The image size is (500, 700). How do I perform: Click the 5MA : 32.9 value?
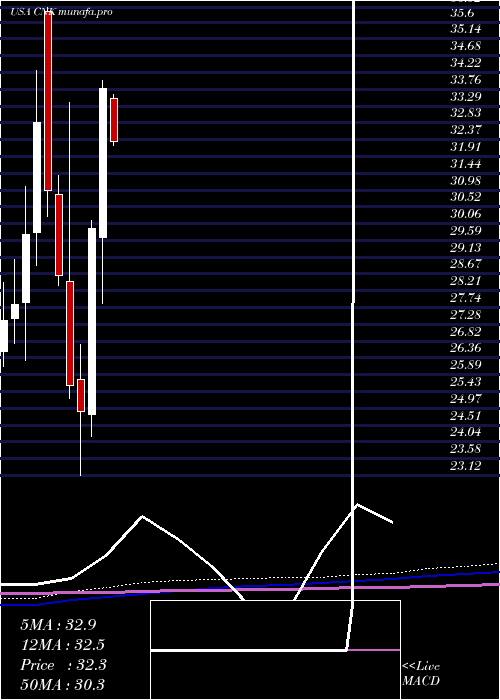pos(58,625)
